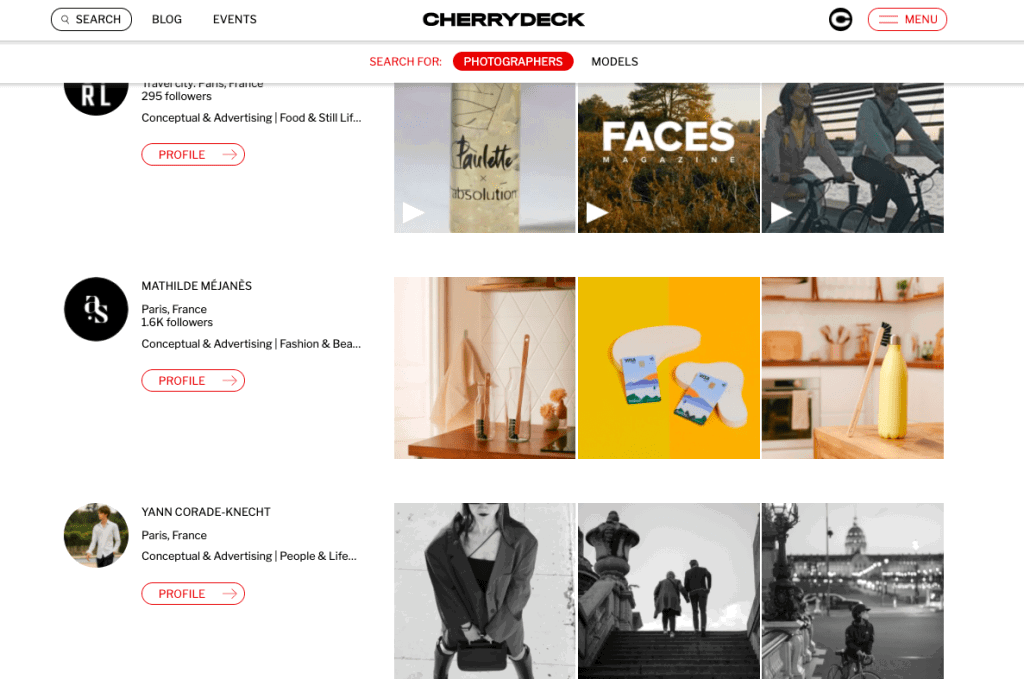1024x679 pixels.
Task: Play the cyclists video thumbnail
Action: (x=852, y=158)
